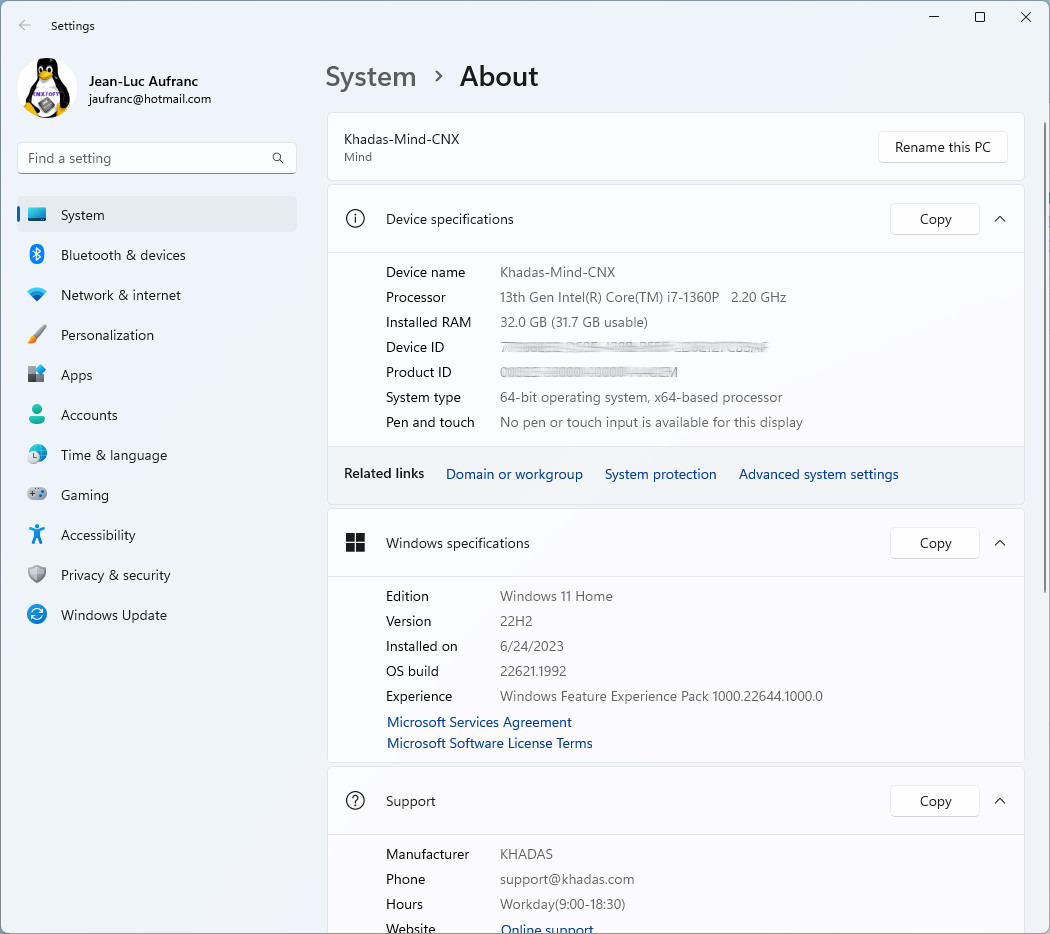Maximize the Settings window
Viewport: 1050px width, 934px height.
[x=980, y=17]
